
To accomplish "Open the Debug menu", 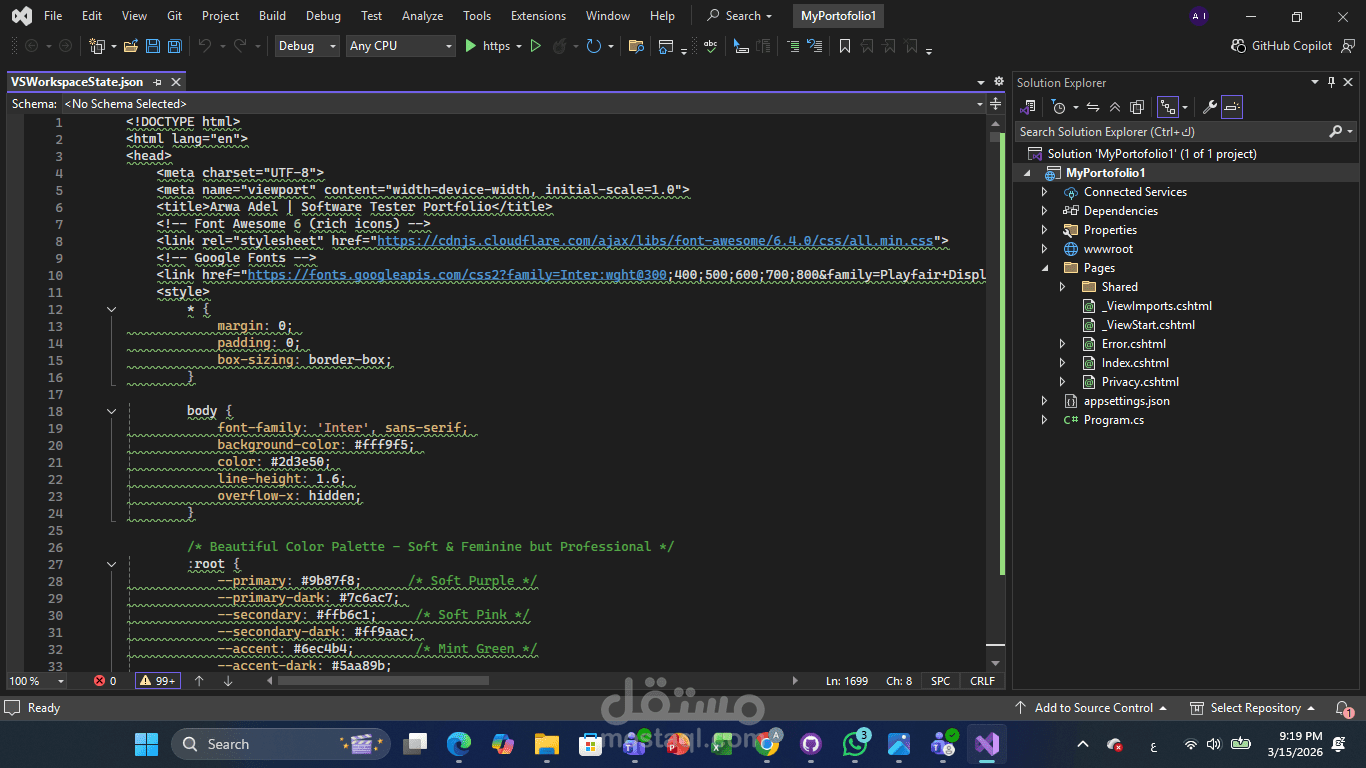I will coord(323,16).
